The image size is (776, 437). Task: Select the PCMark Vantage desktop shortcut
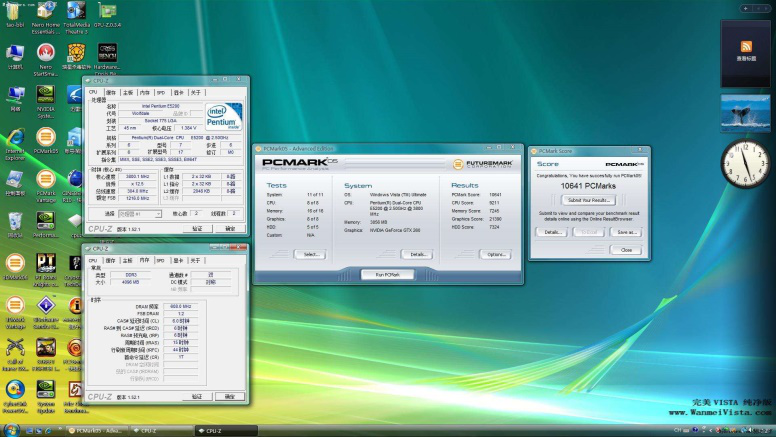click(45, 186)
